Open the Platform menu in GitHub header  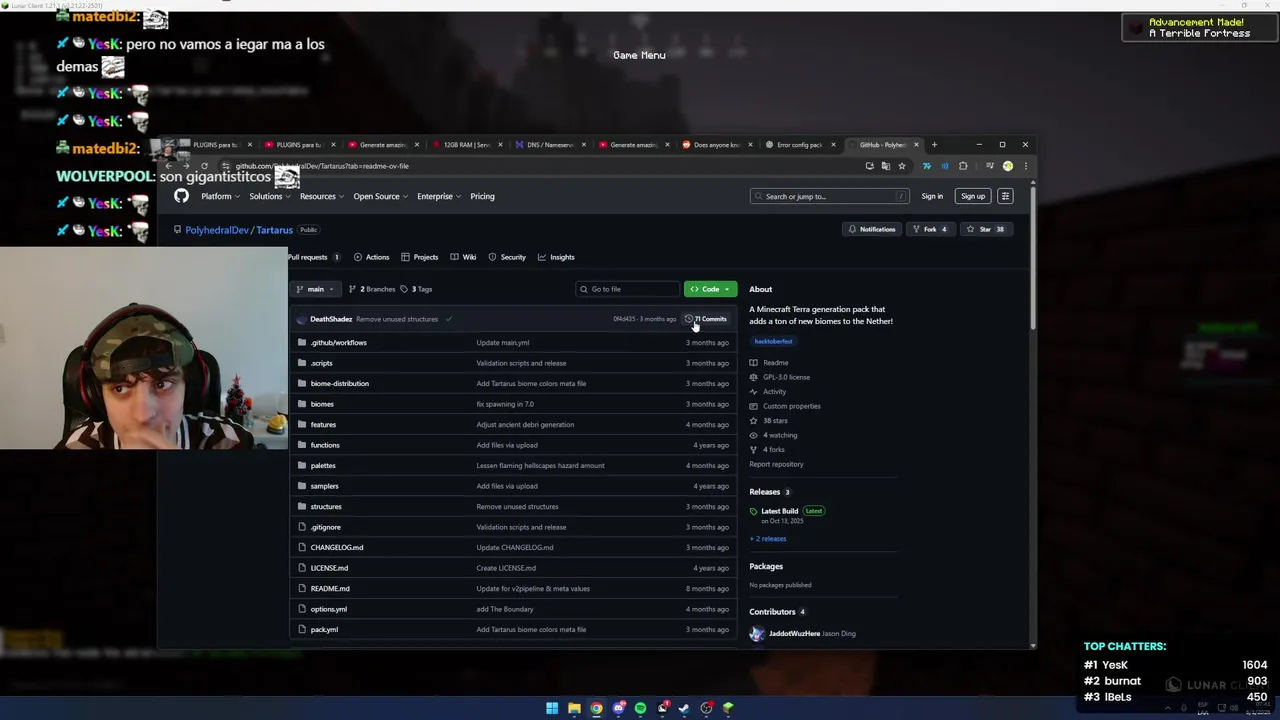pyautogui.click(x=220, y=196)
